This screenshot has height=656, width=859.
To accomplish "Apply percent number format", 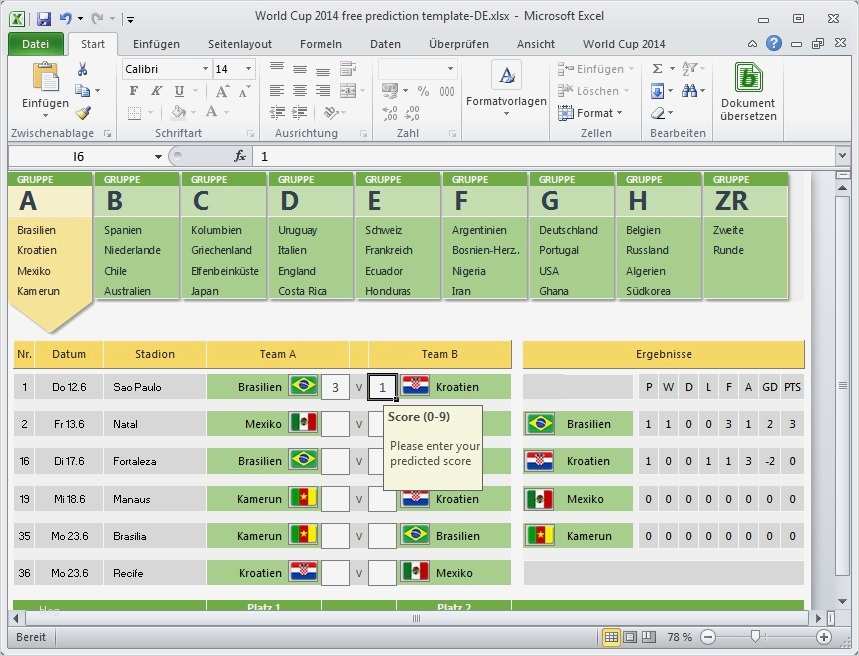I will (x=423, y=91).
